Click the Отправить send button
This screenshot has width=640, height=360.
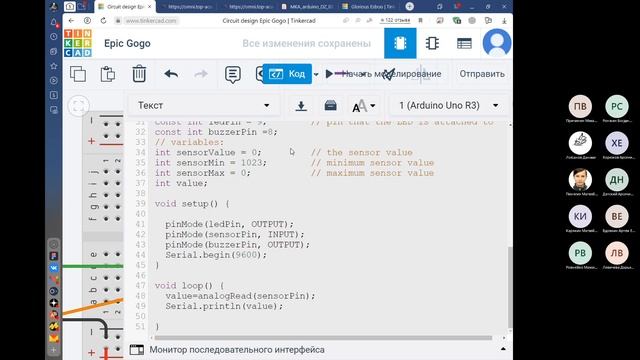[x=482, y=74]
